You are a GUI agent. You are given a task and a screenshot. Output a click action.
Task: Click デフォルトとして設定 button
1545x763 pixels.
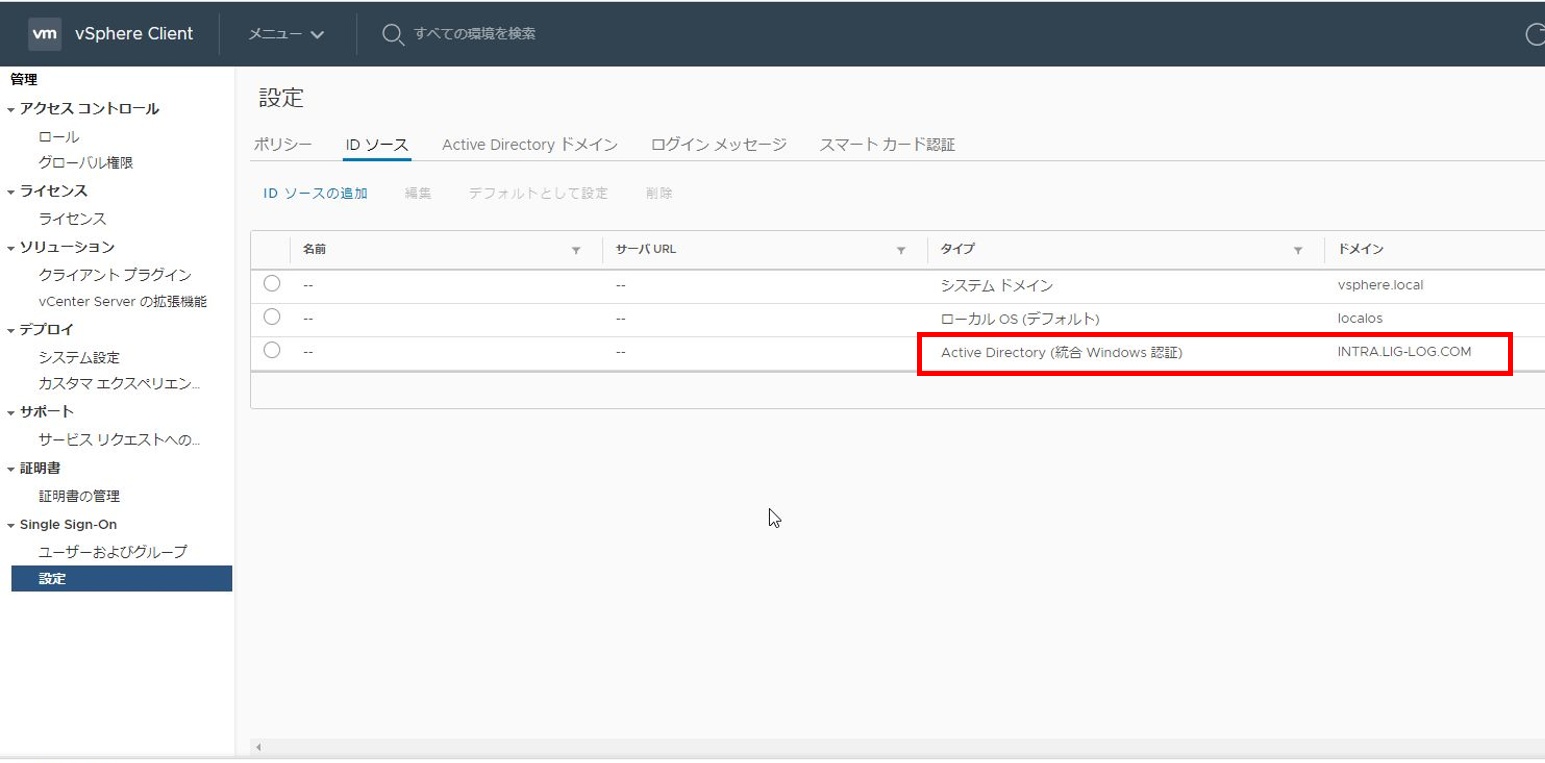(538, 193)
